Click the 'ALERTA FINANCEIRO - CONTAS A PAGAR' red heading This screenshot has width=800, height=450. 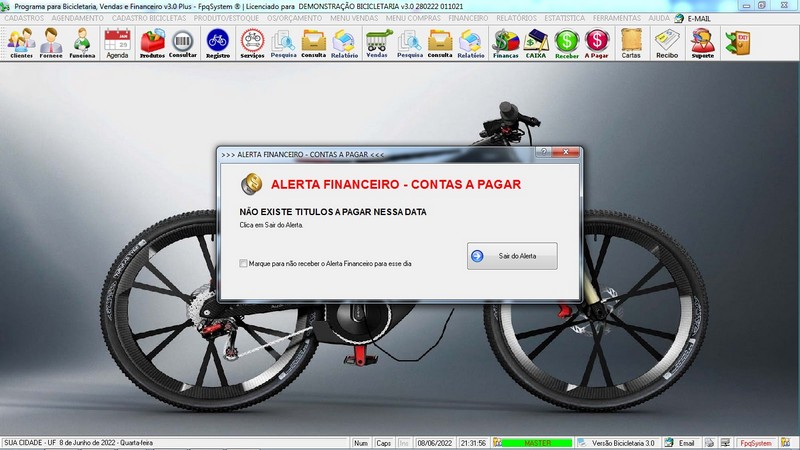396,184
